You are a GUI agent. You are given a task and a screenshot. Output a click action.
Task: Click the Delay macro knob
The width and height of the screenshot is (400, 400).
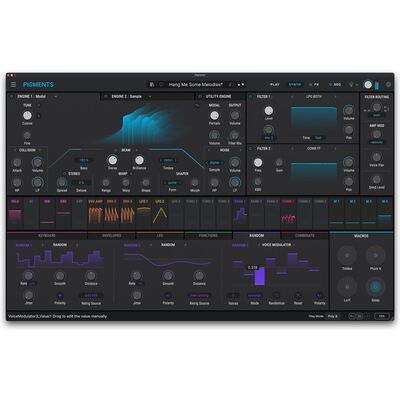coord(375,287)
